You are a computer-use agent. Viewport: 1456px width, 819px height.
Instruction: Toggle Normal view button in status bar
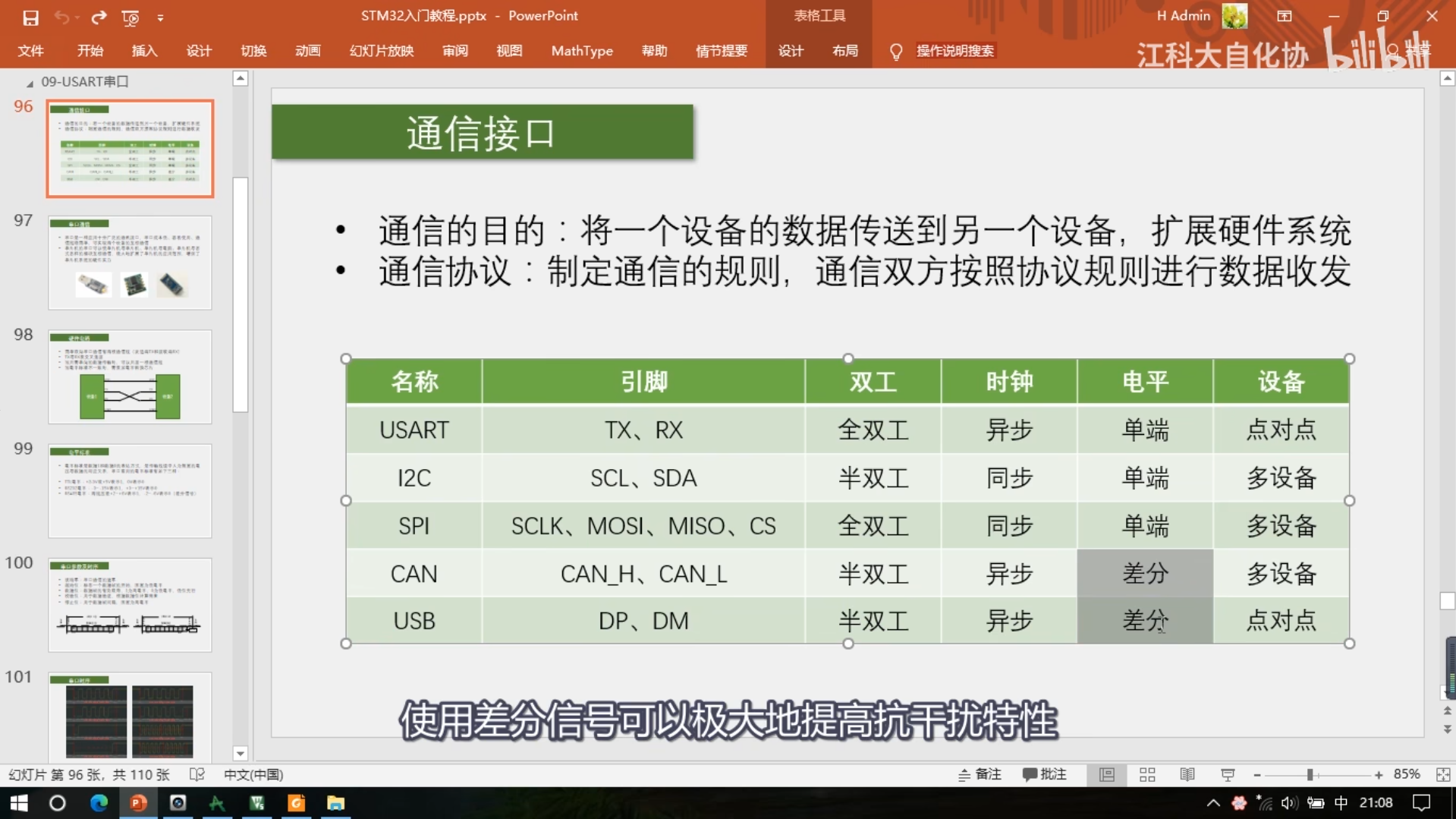point(1107,774)
